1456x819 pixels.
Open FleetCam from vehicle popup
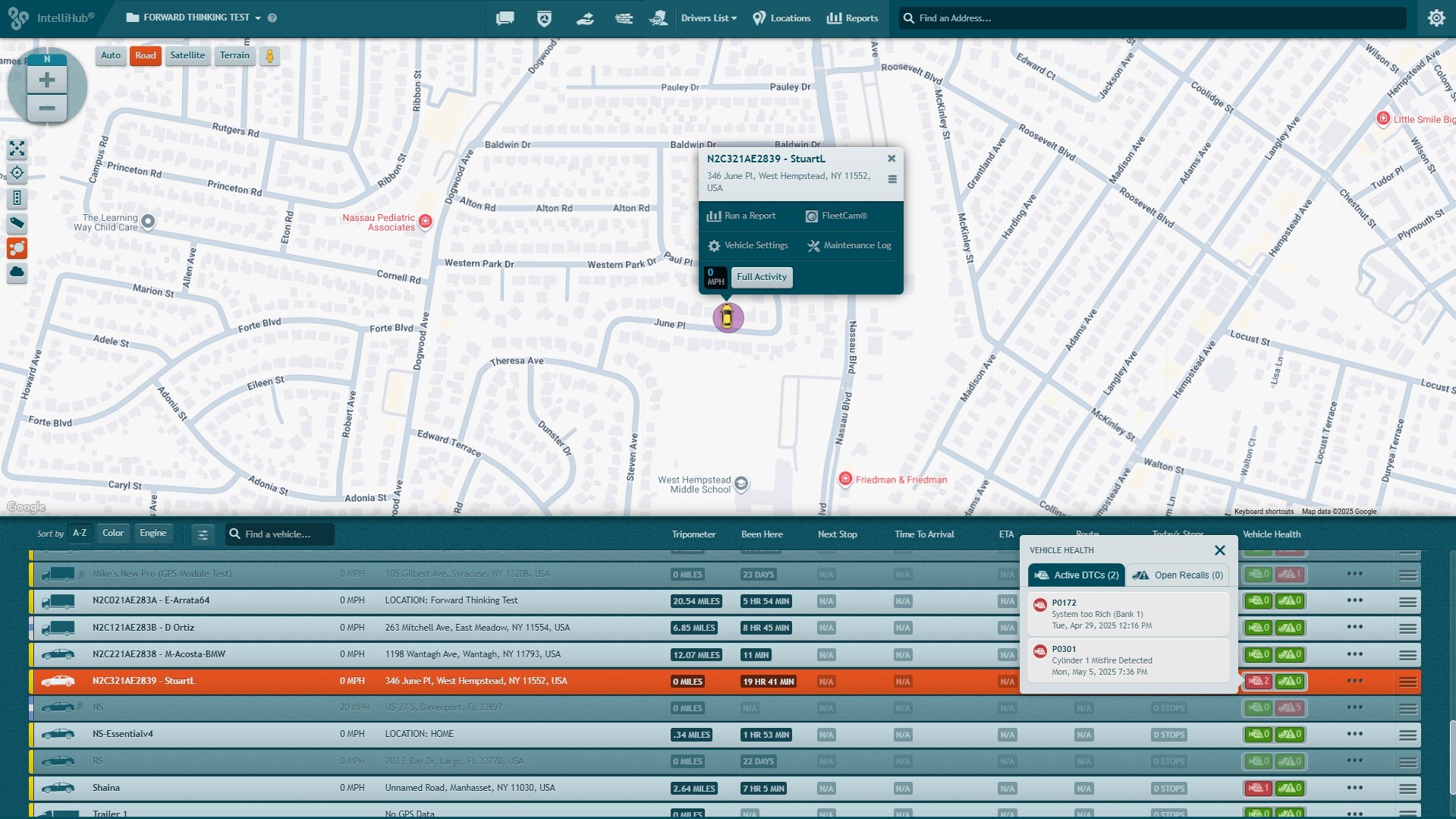click(836, 216)
